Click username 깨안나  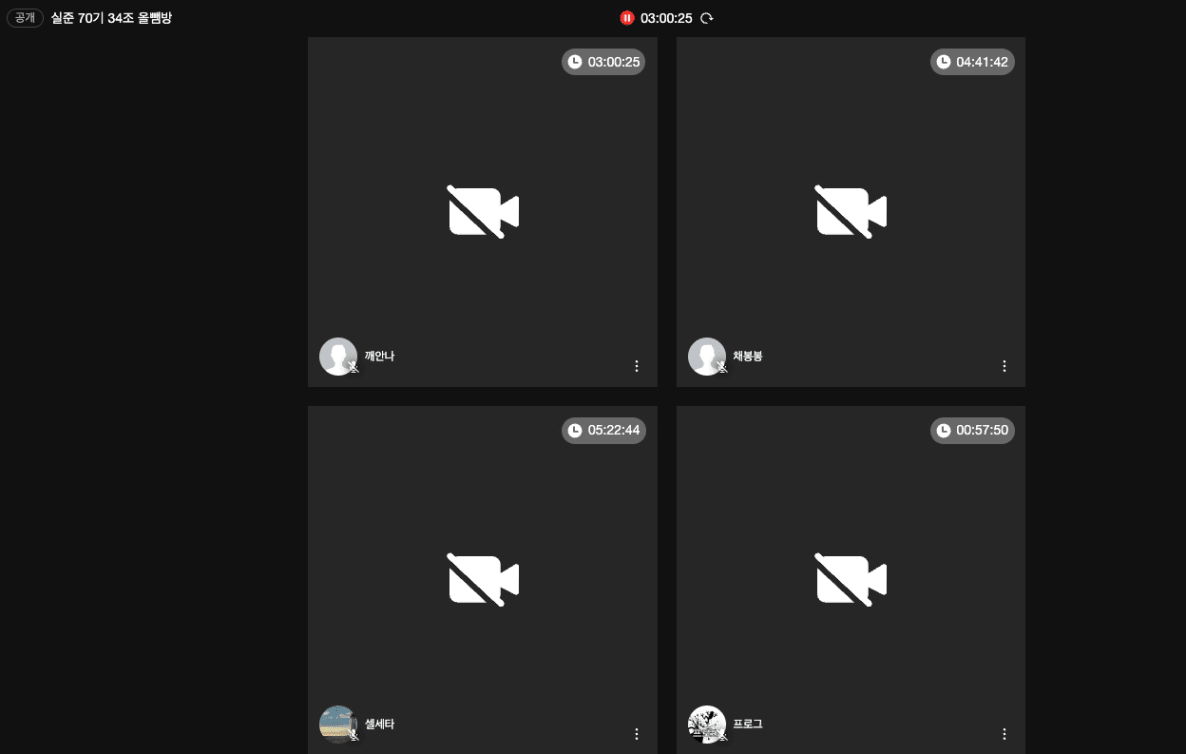click(x=380, y=356)
